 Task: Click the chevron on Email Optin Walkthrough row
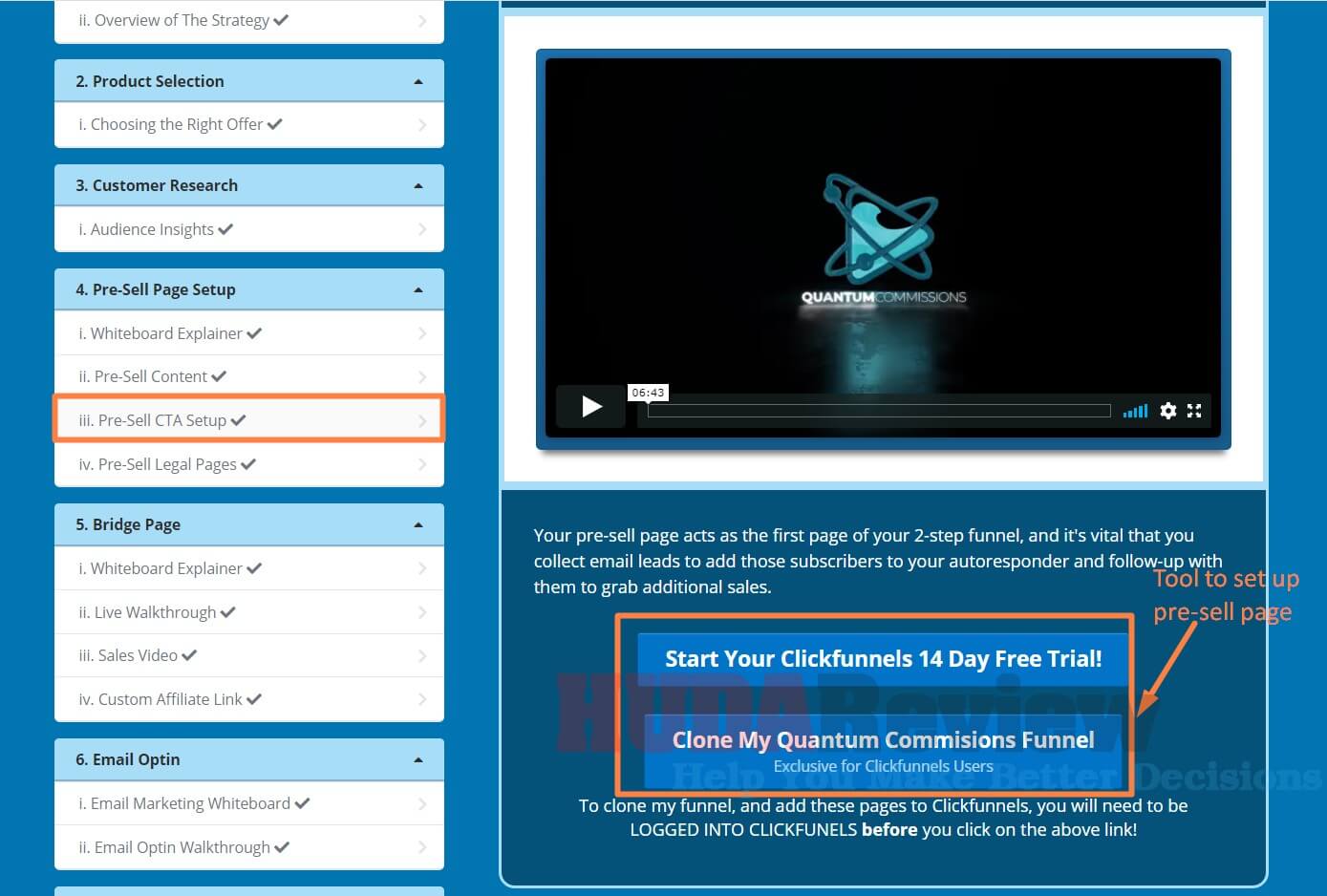[x=422, y=847]
